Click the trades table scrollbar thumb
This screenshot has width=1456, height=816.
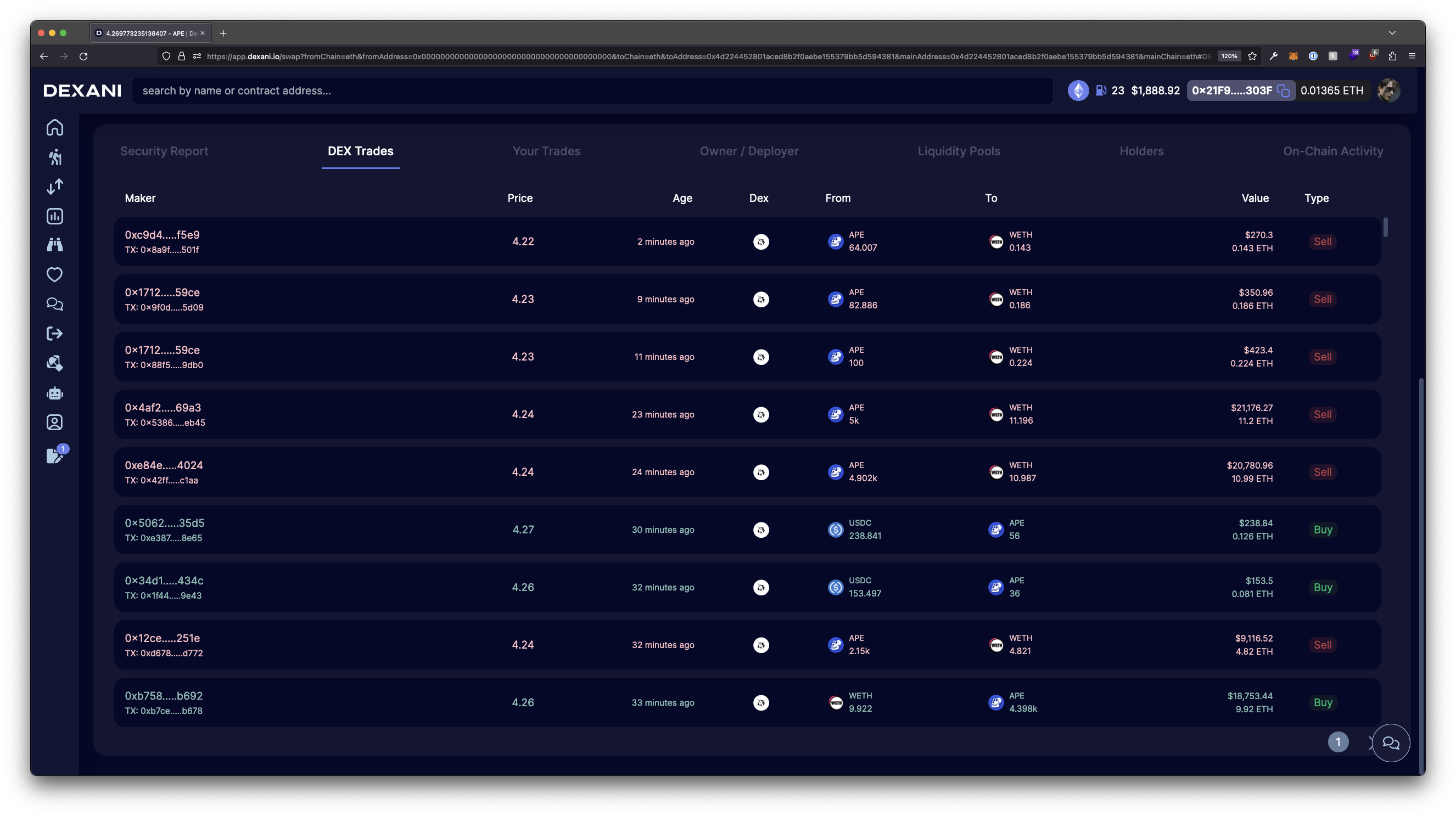click(1385, 227)
